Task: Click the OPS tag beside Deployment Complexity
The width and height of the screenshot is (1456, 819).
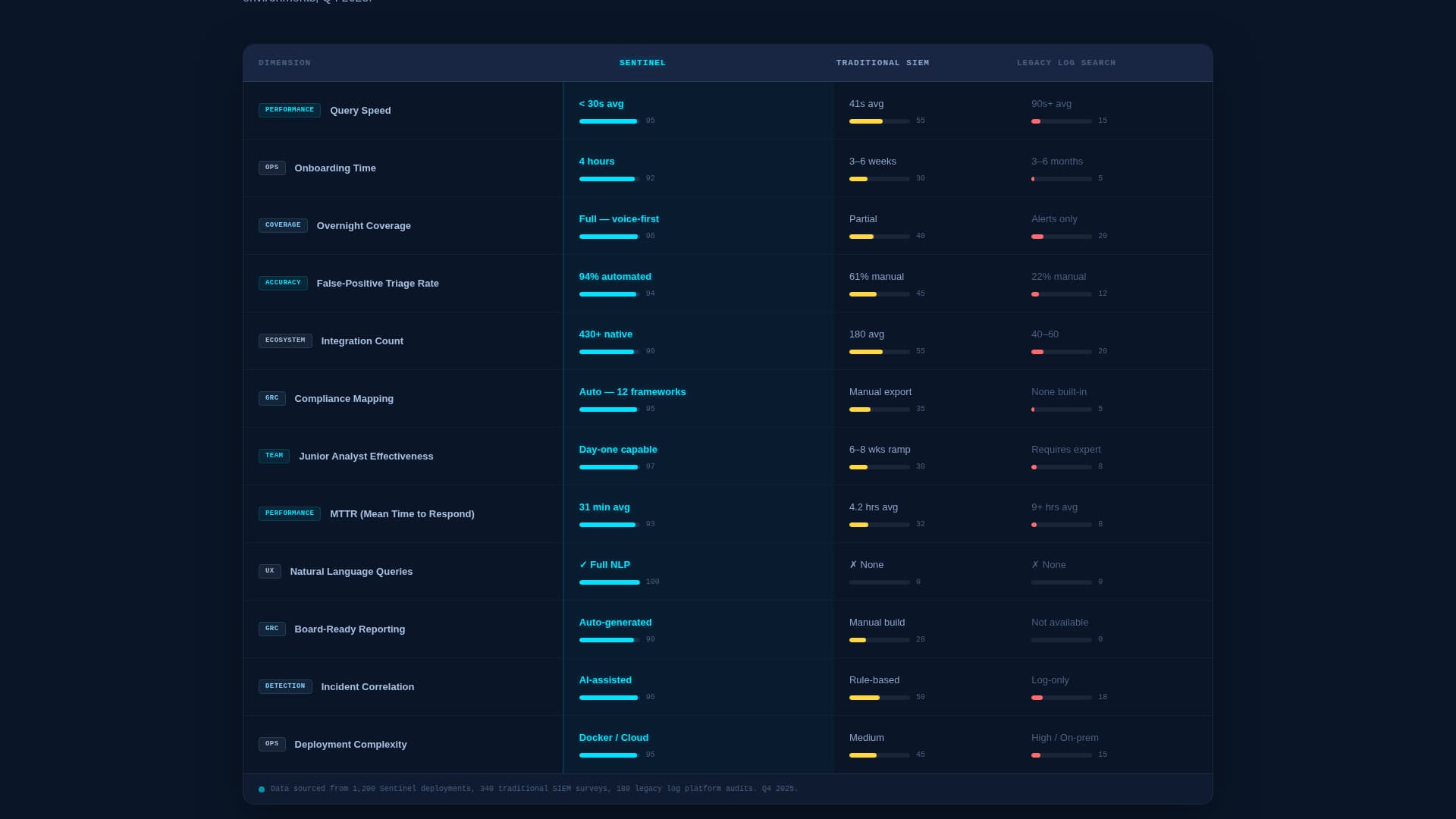Action: pos(272,744)
